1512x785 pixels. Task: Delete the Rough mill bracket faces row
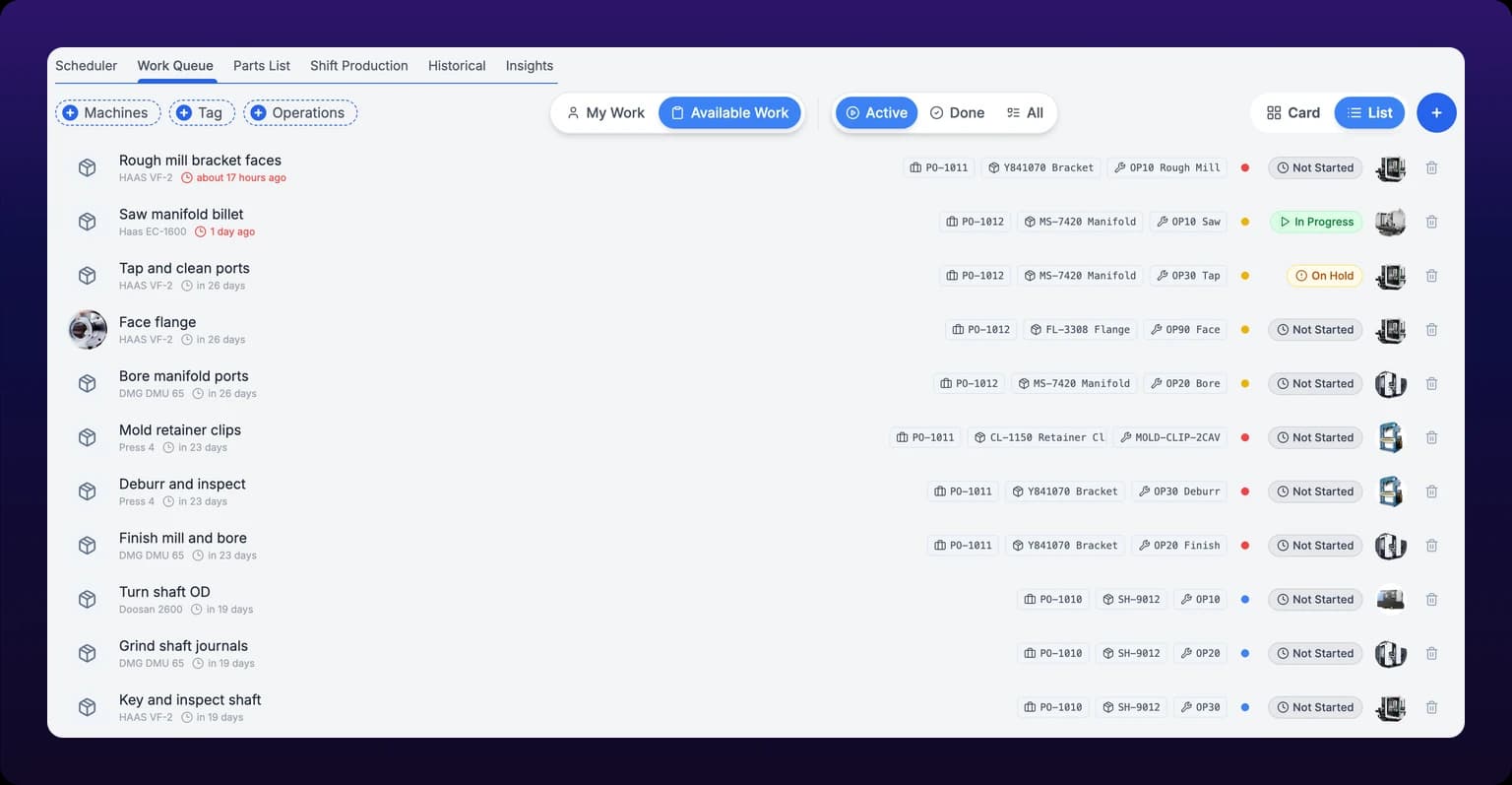1431,168
